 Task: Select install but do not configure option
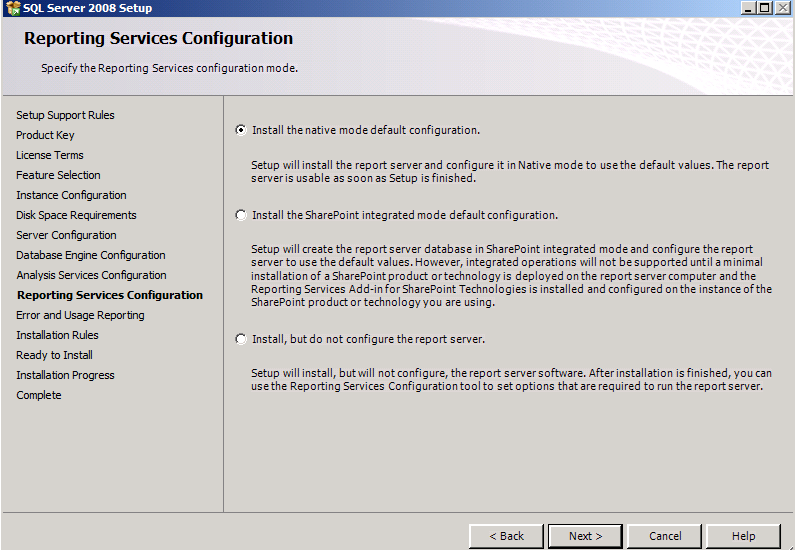point(241,339)
